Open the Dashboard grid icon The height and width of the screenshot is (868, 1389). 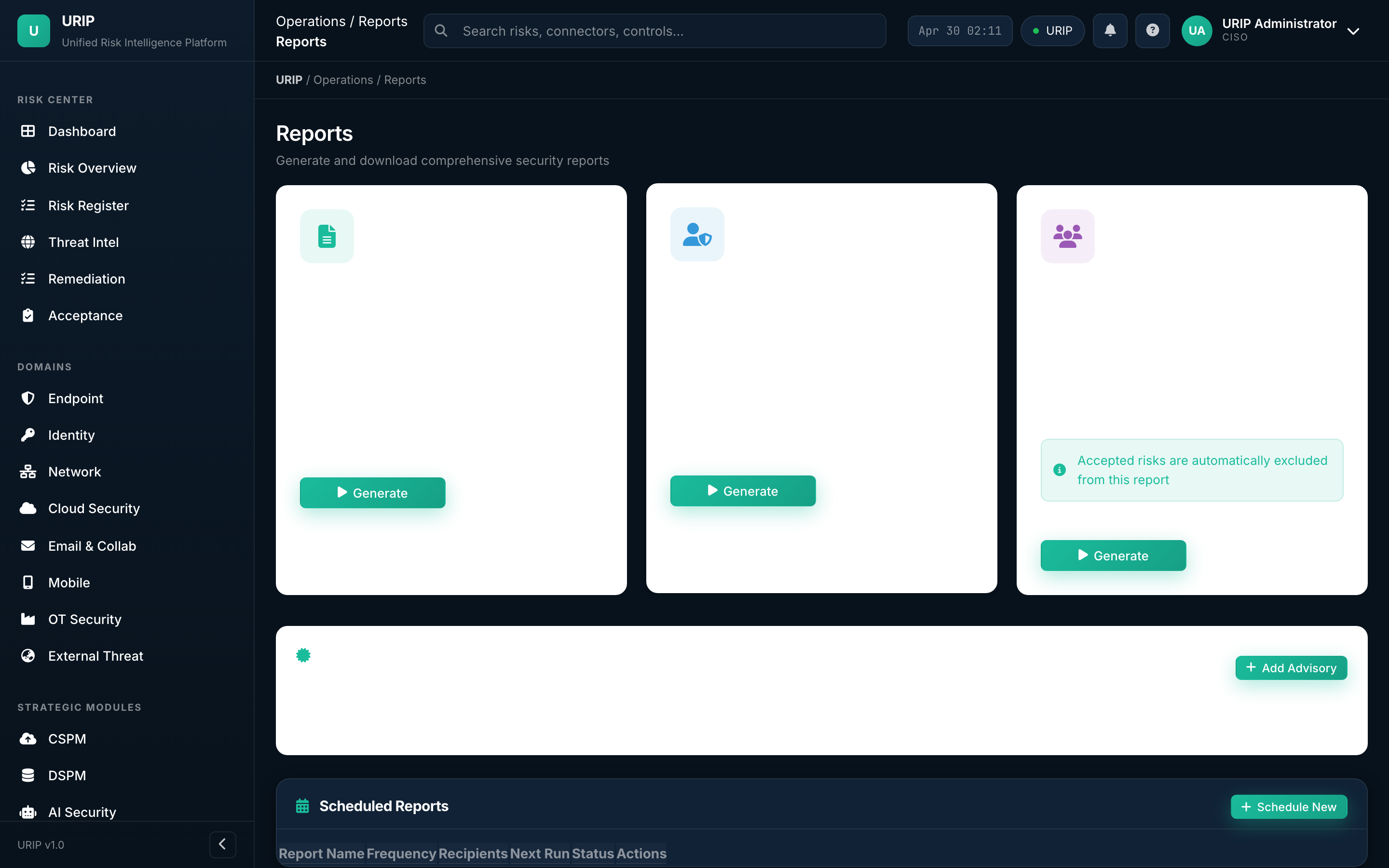point(27,132)
